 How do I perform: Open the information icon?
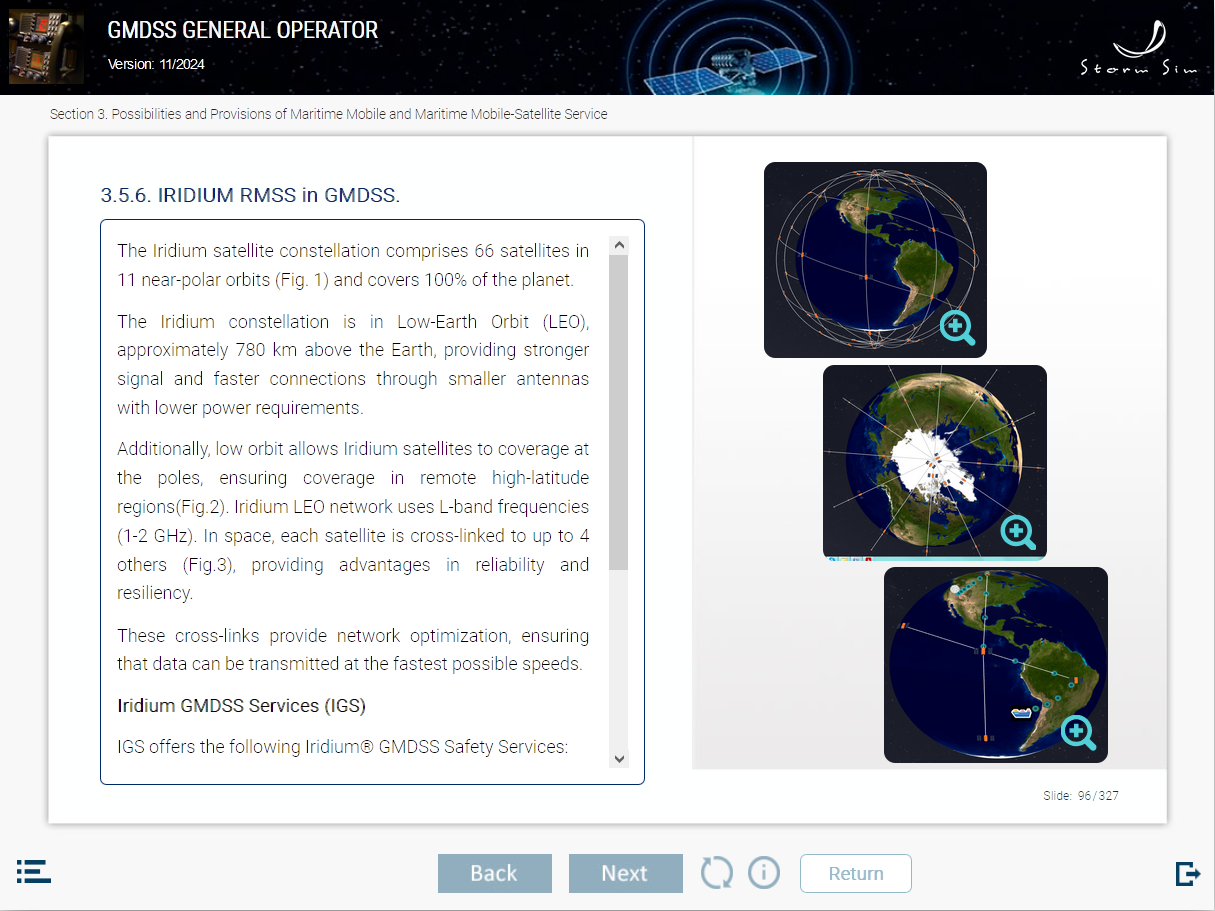tap(764, 872)
